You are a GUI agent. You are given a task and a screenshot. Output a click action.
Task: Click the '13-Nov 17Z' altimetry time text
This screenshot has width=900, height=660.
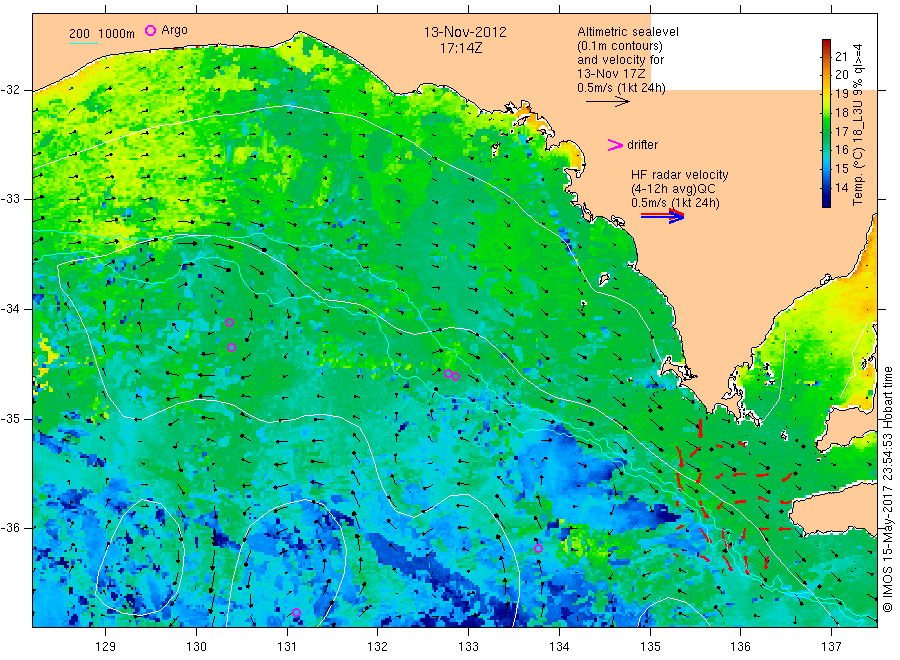click(x=611, y=74)
